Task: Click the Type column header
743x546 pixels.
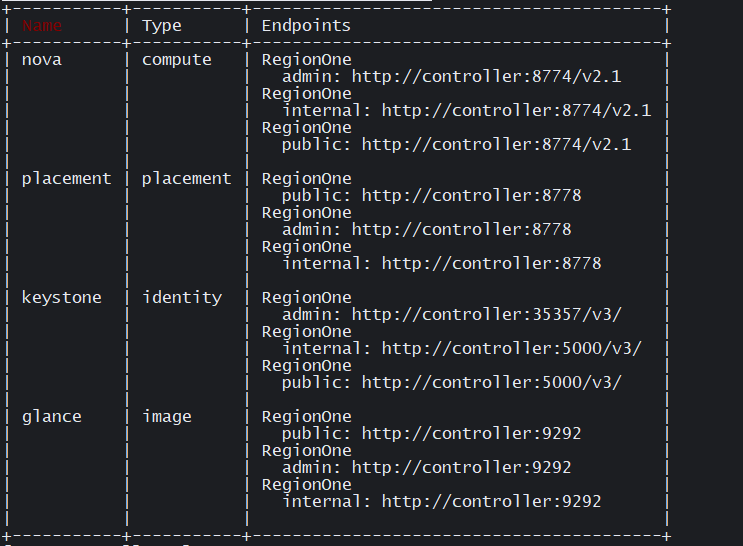Action: (x=162, y=26)
